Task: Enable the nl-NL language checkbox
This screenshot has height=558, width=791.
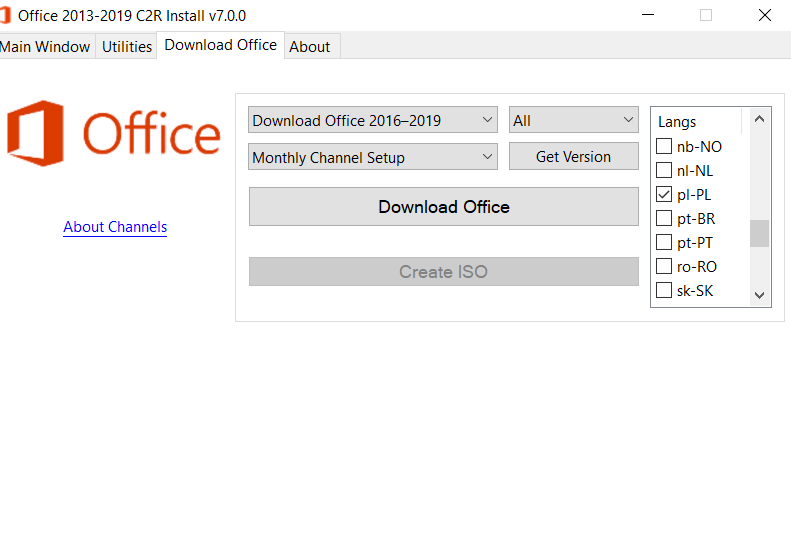Action: (664, 171)
